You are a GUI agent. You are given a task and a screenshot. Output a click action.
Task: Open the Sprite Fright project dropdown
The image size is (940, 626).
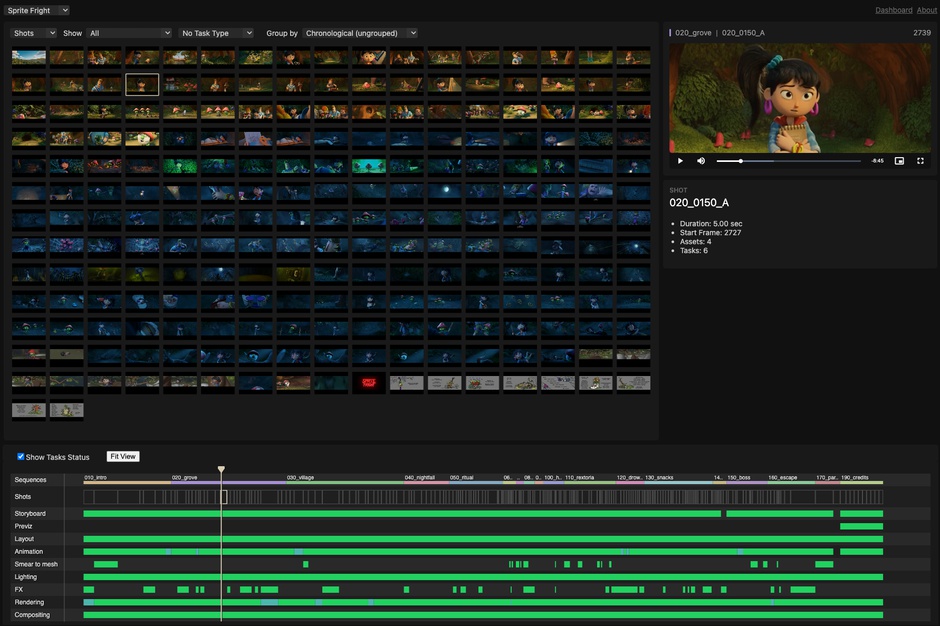37,10
